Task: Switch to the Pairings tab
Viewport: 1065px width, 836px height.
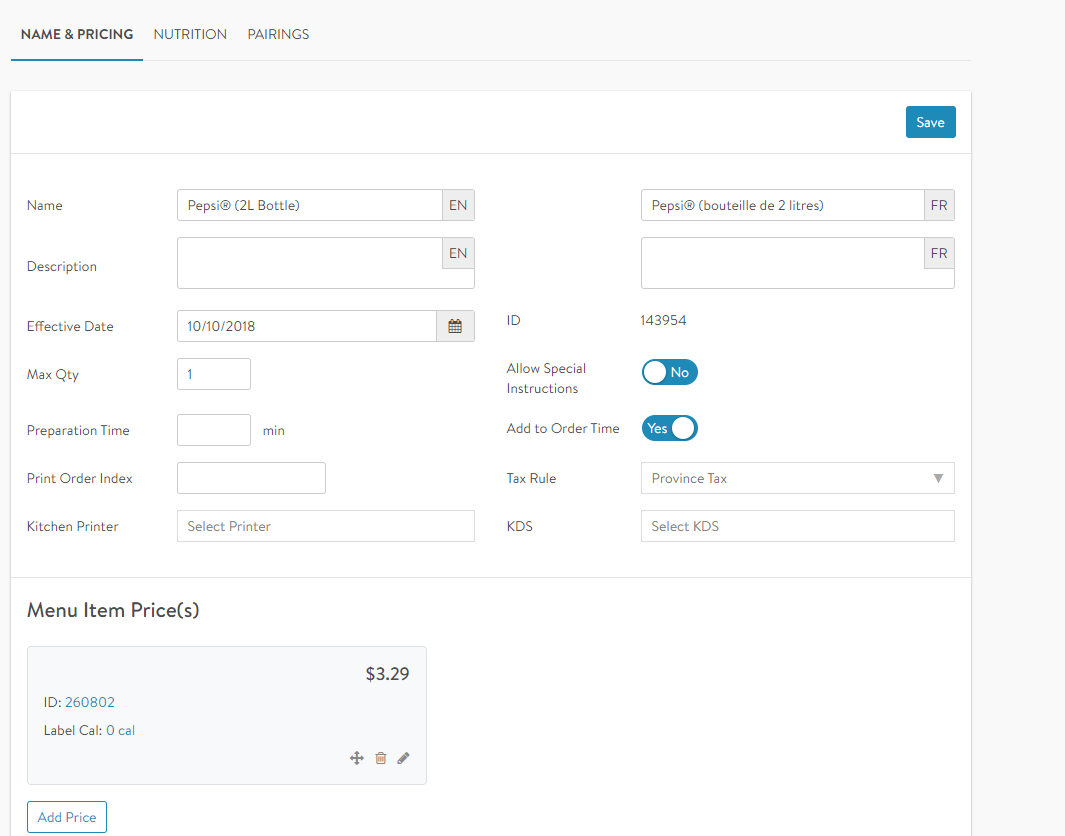Action: tap(278, 34)
